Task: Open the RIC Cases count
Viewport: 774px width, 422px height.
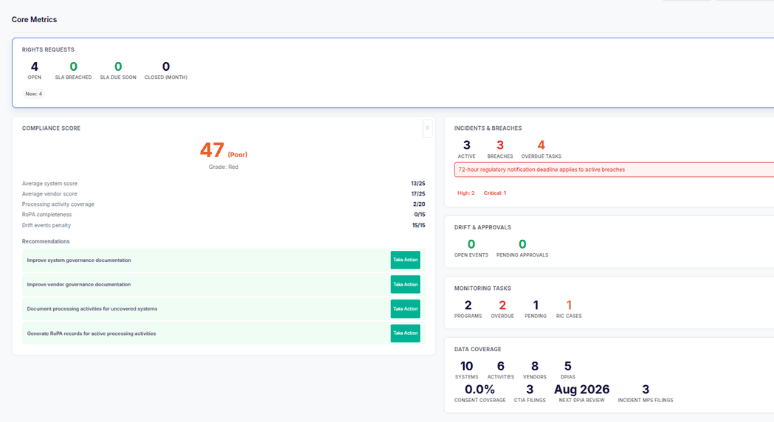Action: pos(569,309)
